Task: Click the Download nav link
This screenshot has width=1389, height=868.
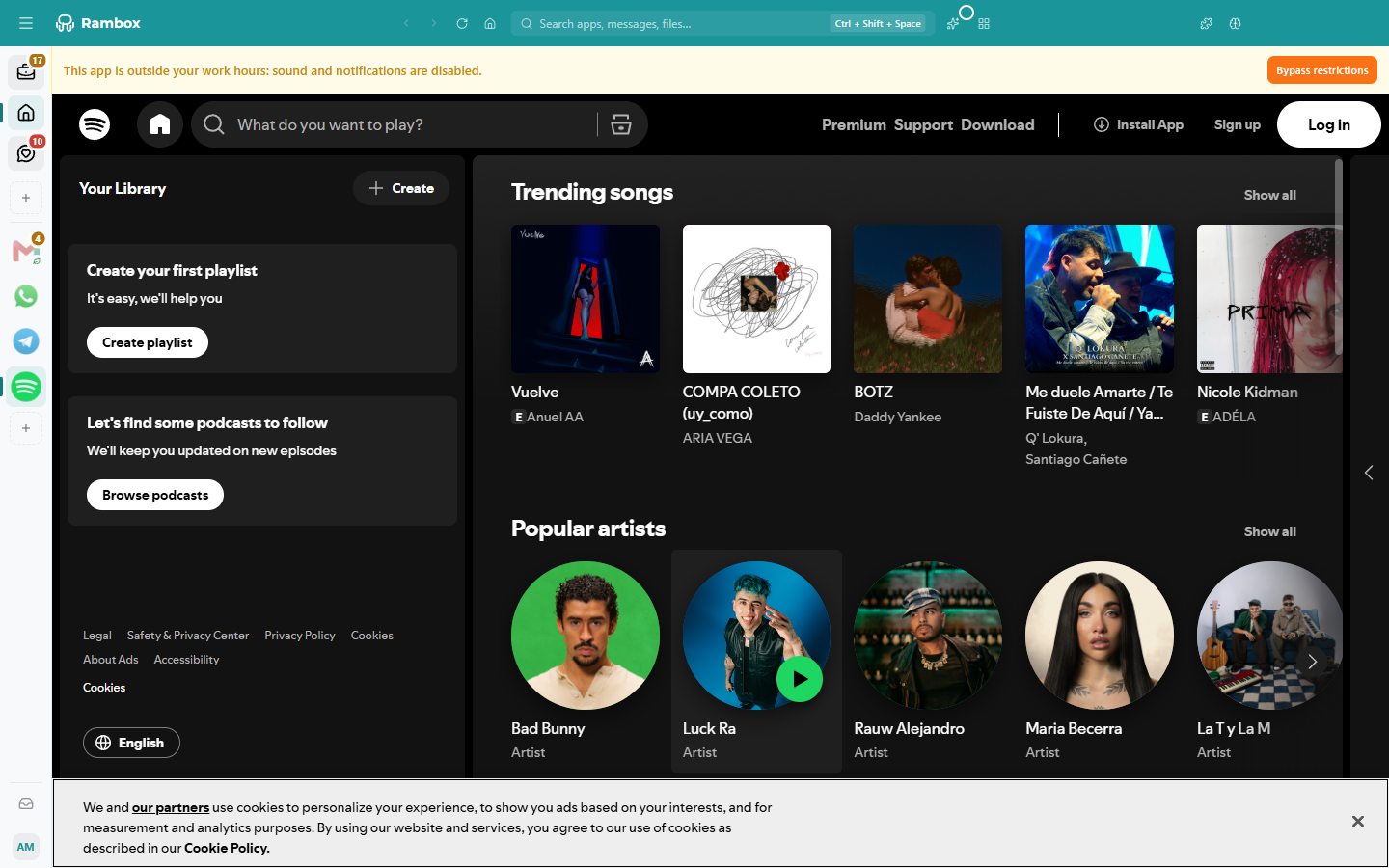Action: pos(997,124)
